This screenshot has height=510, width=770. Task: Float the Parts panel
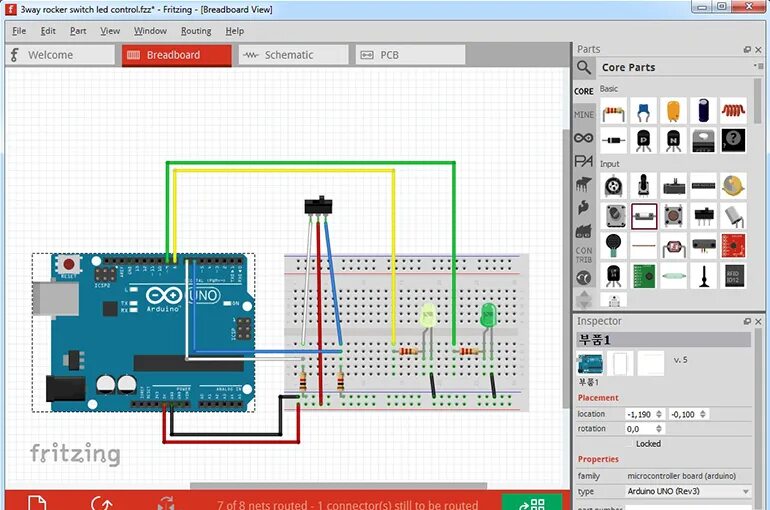click(747, 50)
